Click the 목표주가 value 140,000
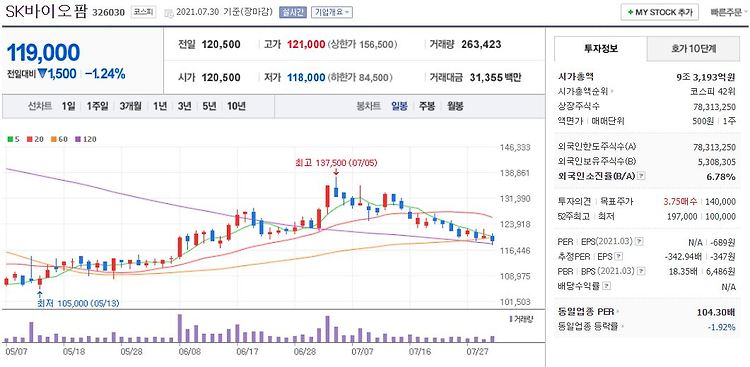Screen dimensions: 750x367 coord(720,201)
